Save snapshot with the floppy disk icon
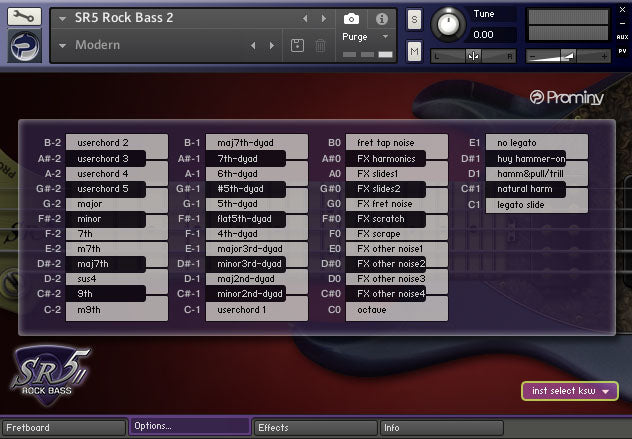 (x=297, y=45)
